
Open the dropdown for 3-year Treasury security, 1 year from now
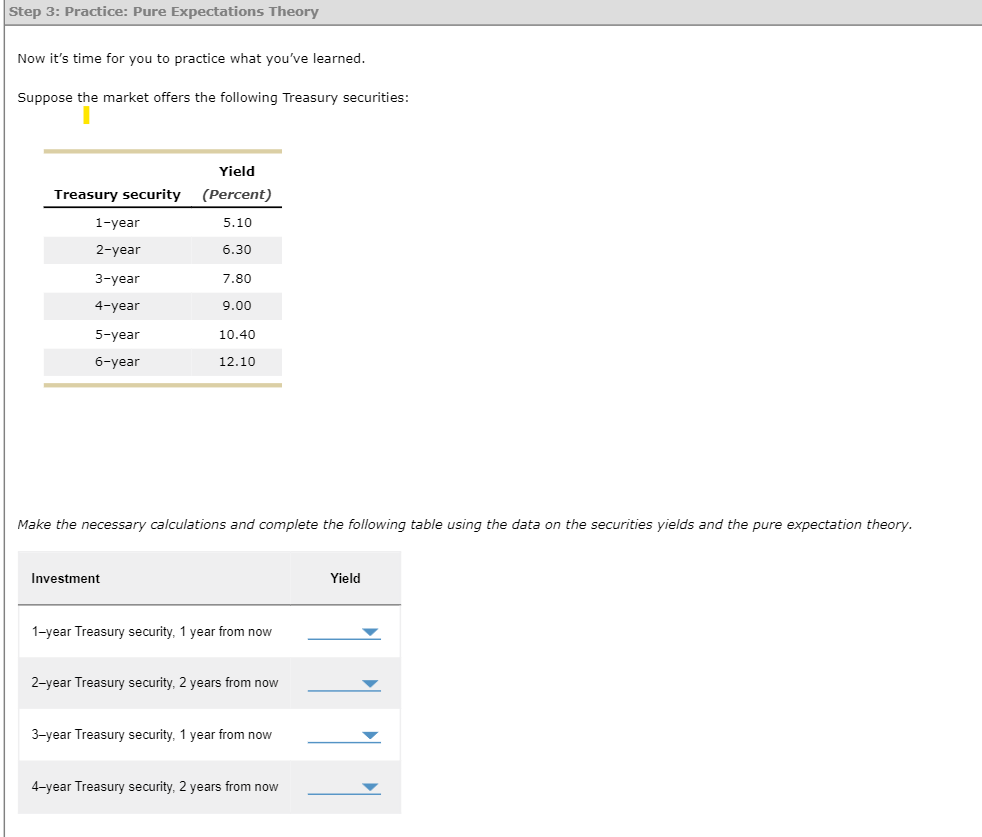370,735
